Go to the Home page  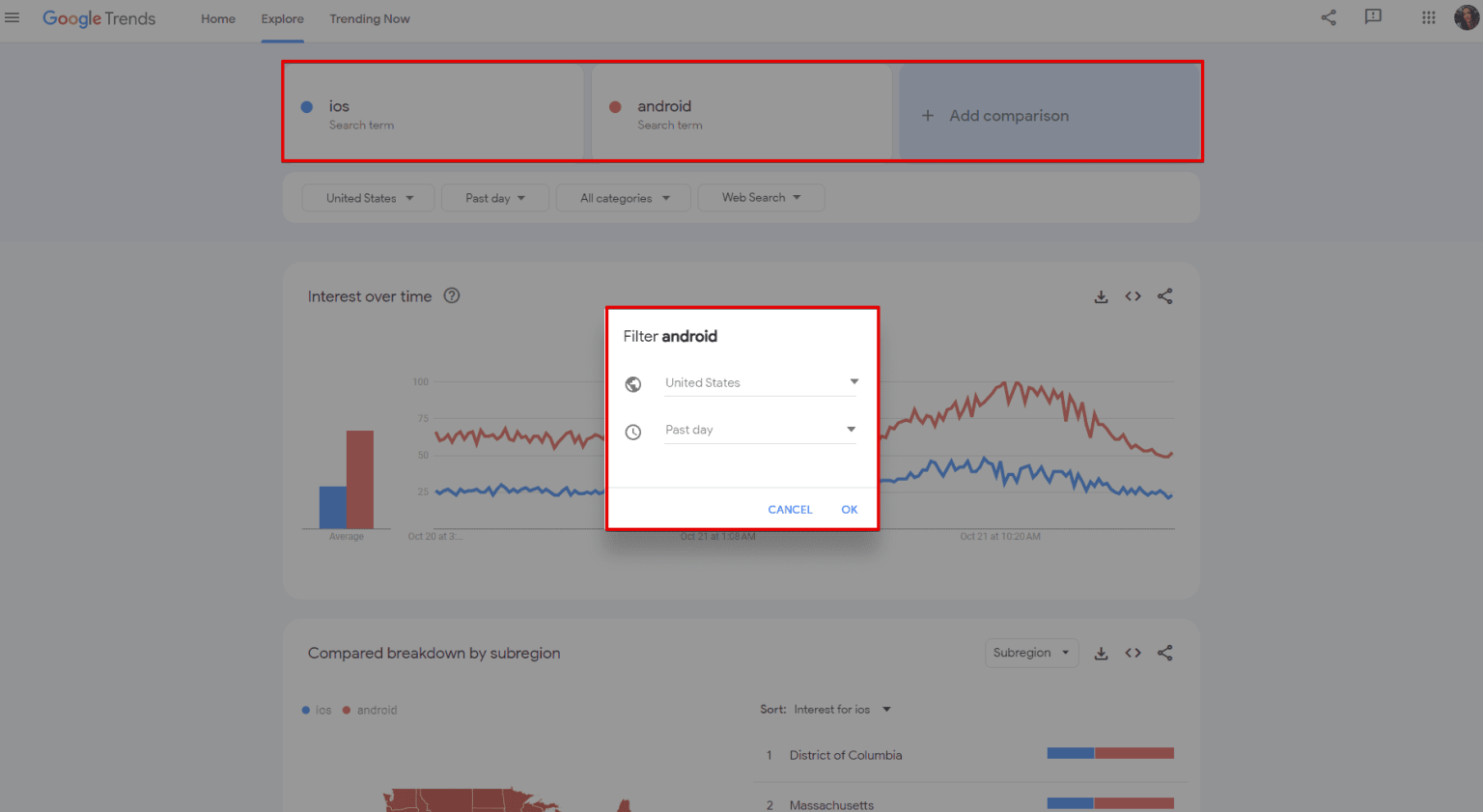217,18
